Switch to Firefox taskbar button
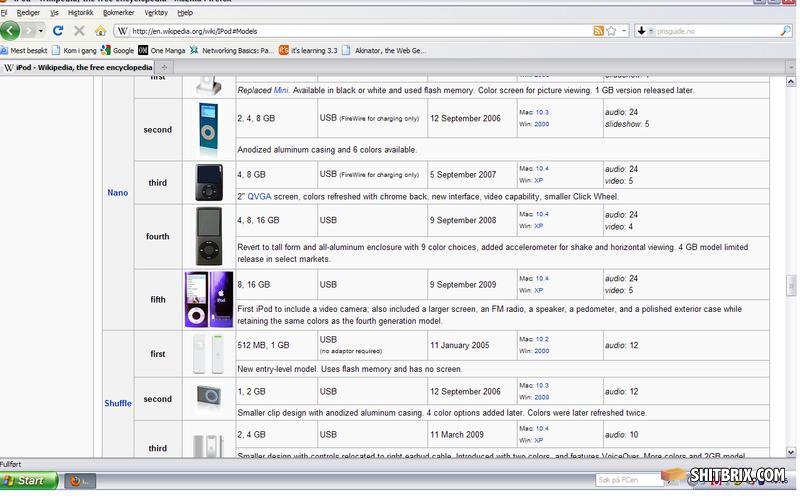 point(81,481)
